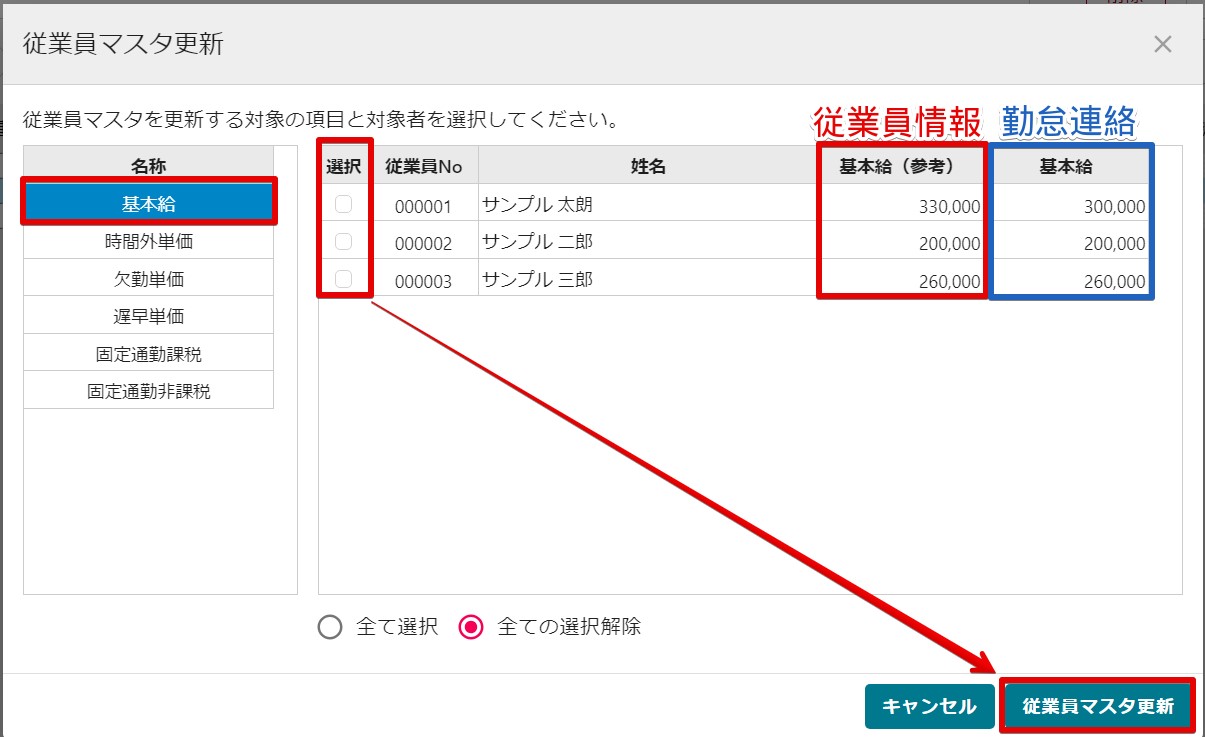Select 固定通勤課税 in the 名称 list
The height and width of the screenshot is (737, 1205).
[149, 353]
